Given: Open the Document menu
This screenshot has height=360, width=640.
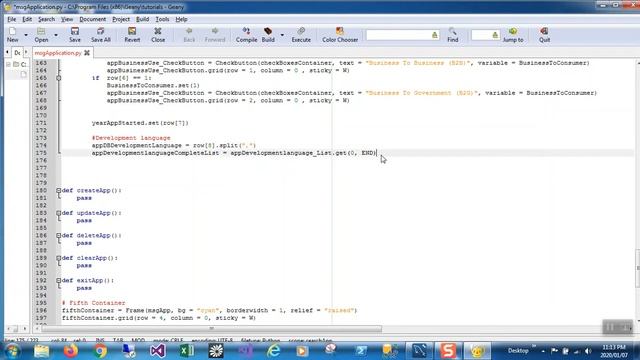Looking at the screenshot, I should (x=92, y=19).
